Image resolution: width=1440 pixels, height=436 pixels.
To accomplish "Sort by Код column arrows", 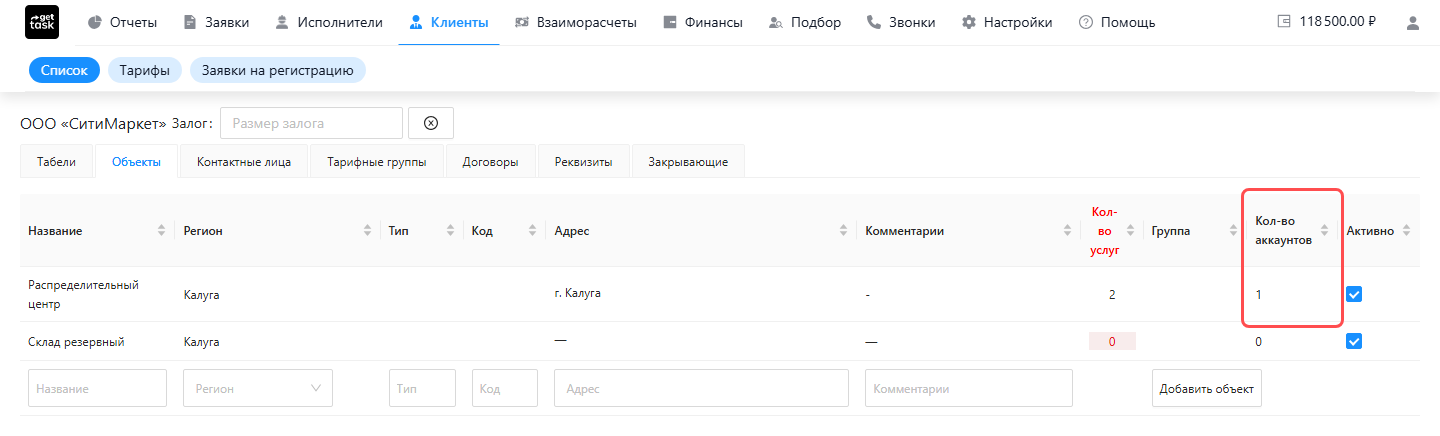I will 533,231.
